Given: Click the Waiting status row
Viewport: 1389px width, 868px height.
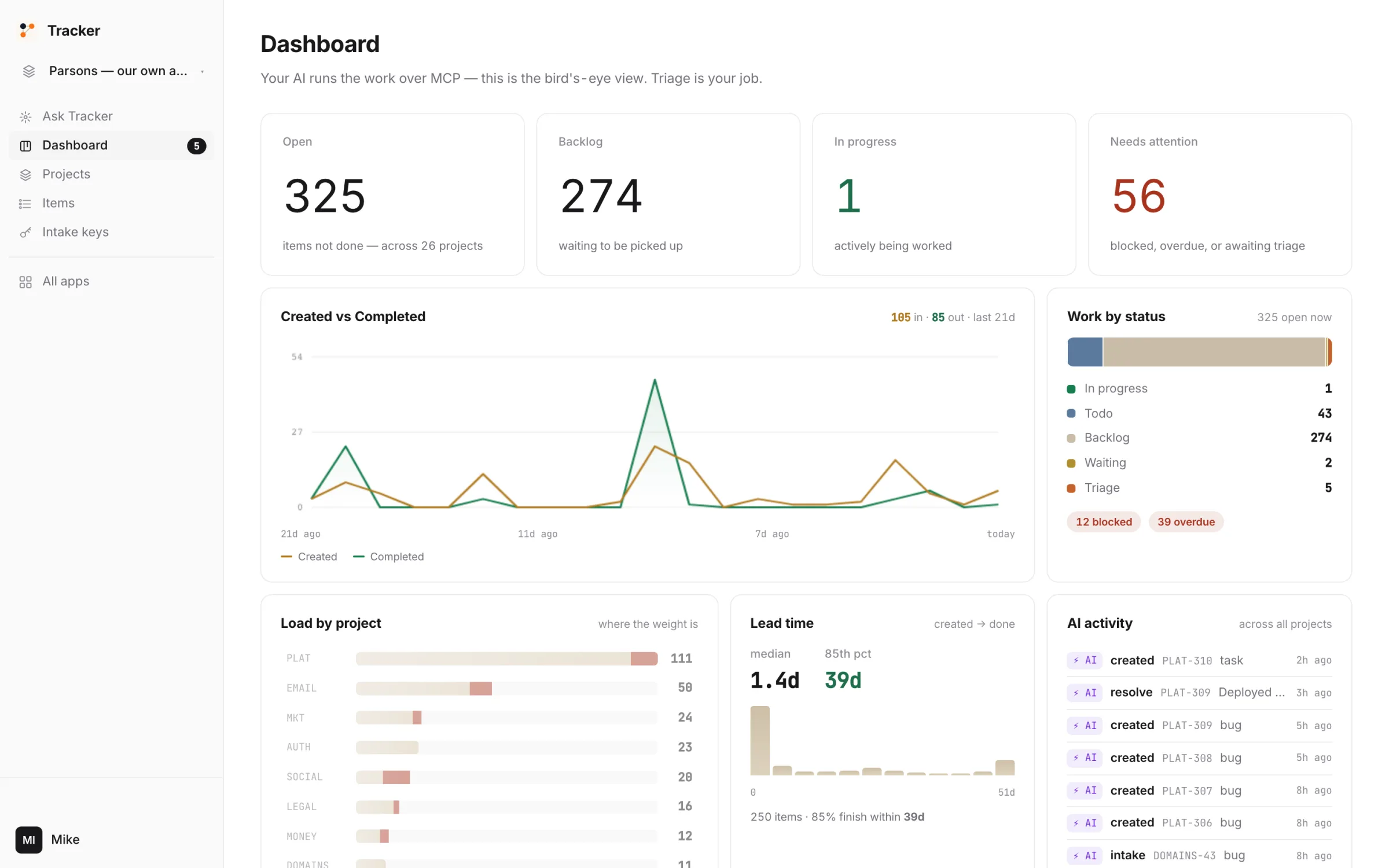Looking at the screenshot, I should [1199, 463].
